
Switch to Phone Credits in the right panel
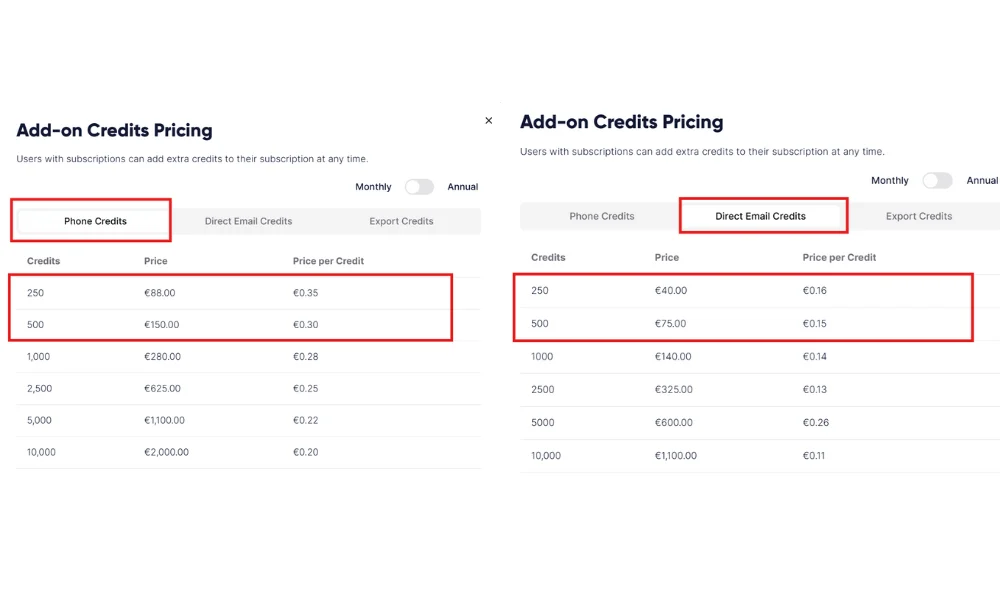pos(602,216)
